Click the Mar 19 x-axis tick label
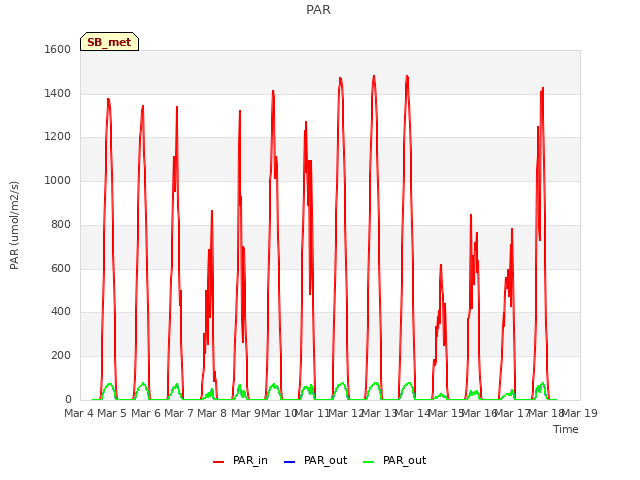This screenshot has width=640, height=480. [580, 413]
